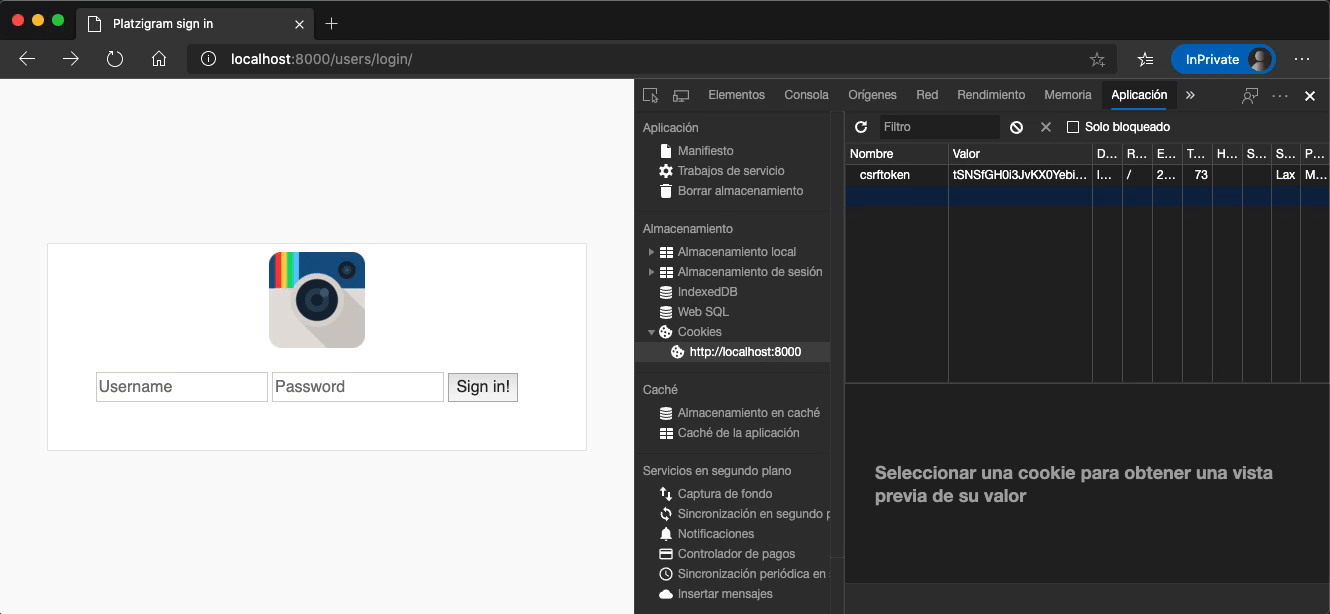Expand the Almacenamiento de sesión arrow

click(x=651, y=272)
